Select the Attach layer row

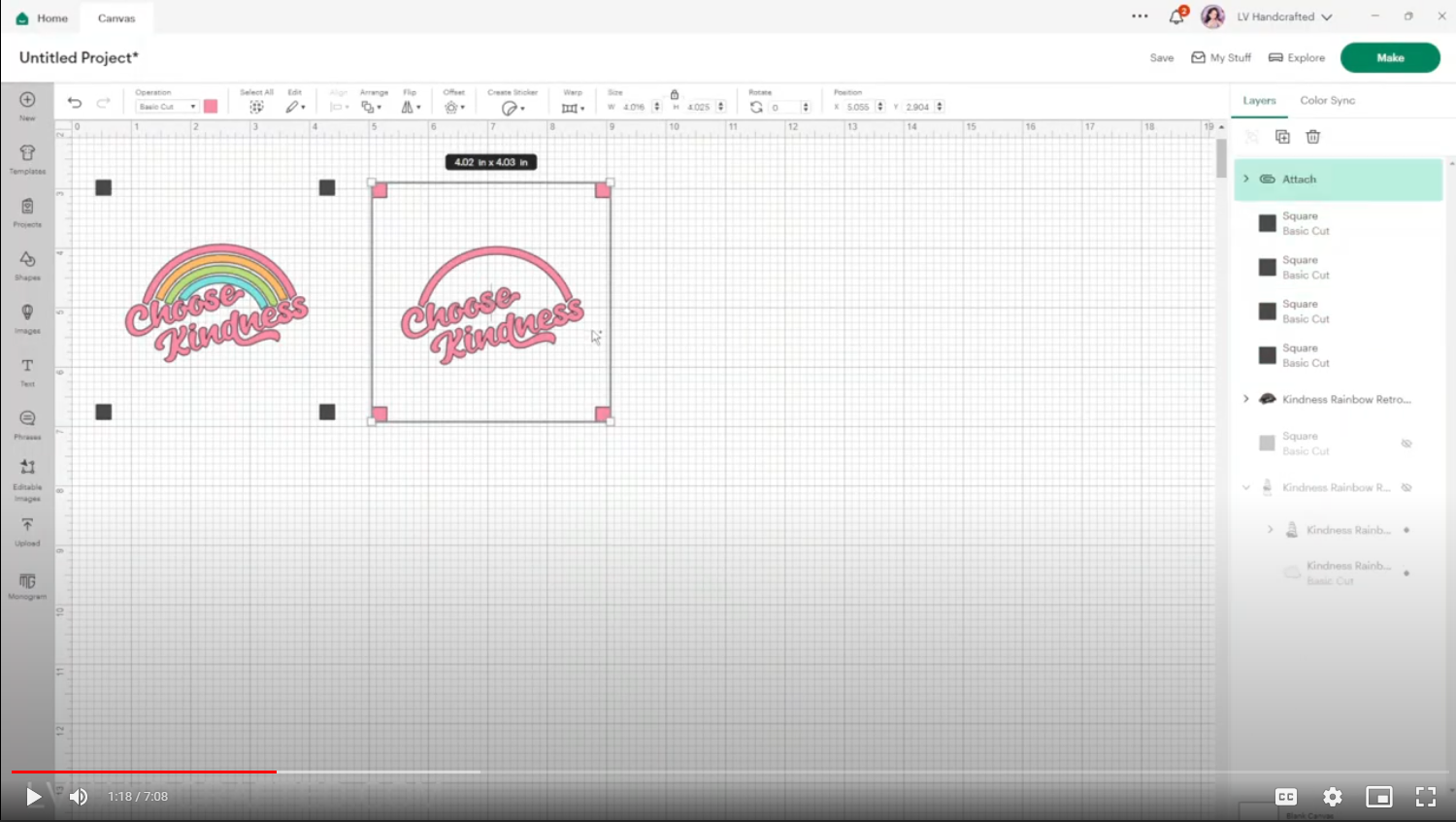click(1339, 180)
